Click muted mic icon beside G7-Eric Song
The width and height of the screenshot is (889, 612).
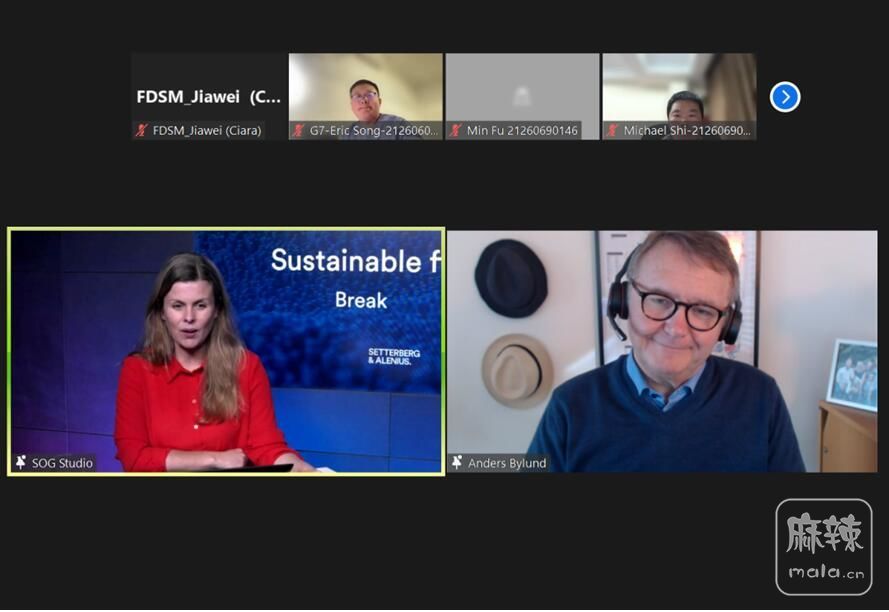coord(298,131)
